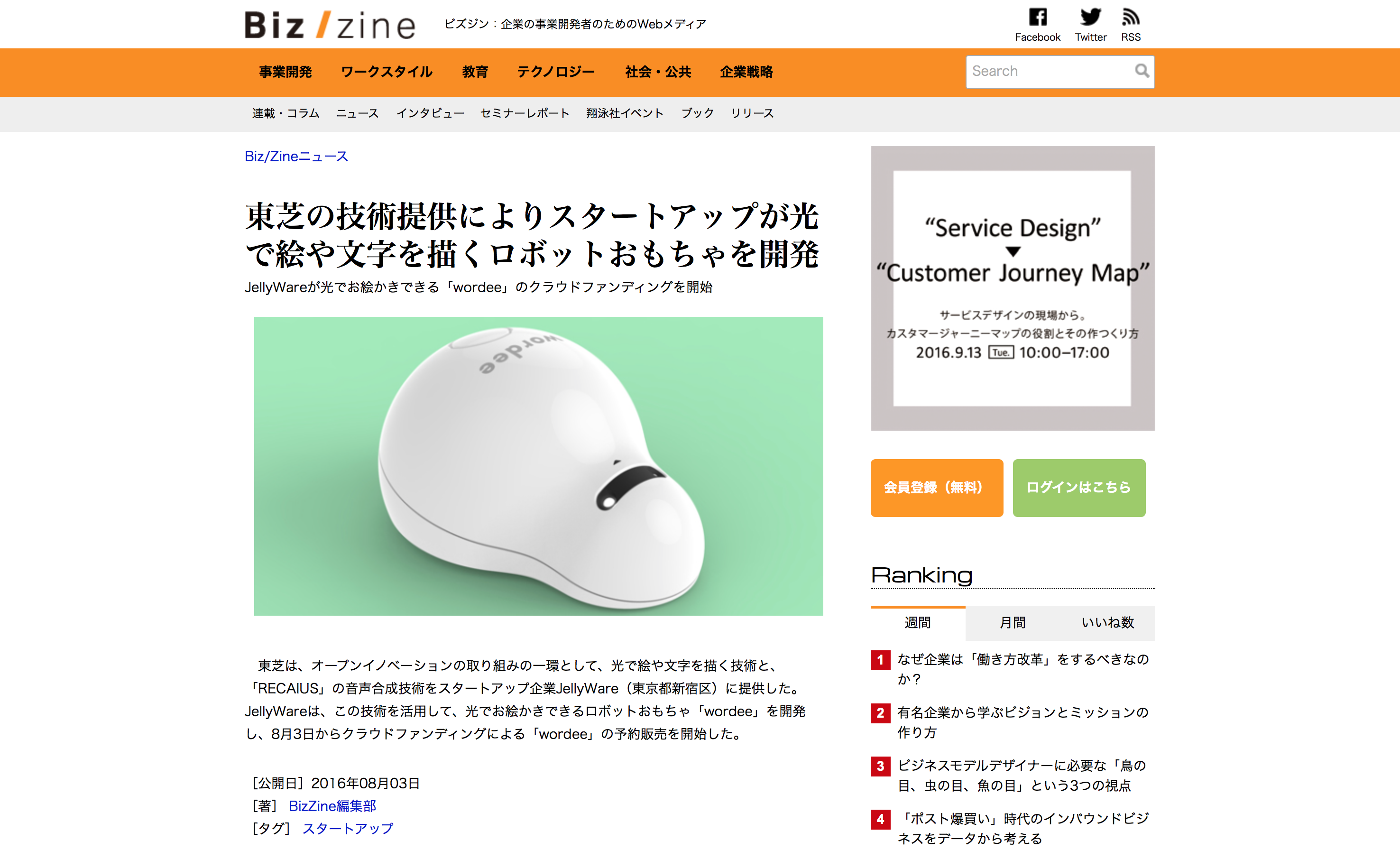Click the search magnifier icon
The width and height of the screenshot is (1400, 850).
point(1142,71)
